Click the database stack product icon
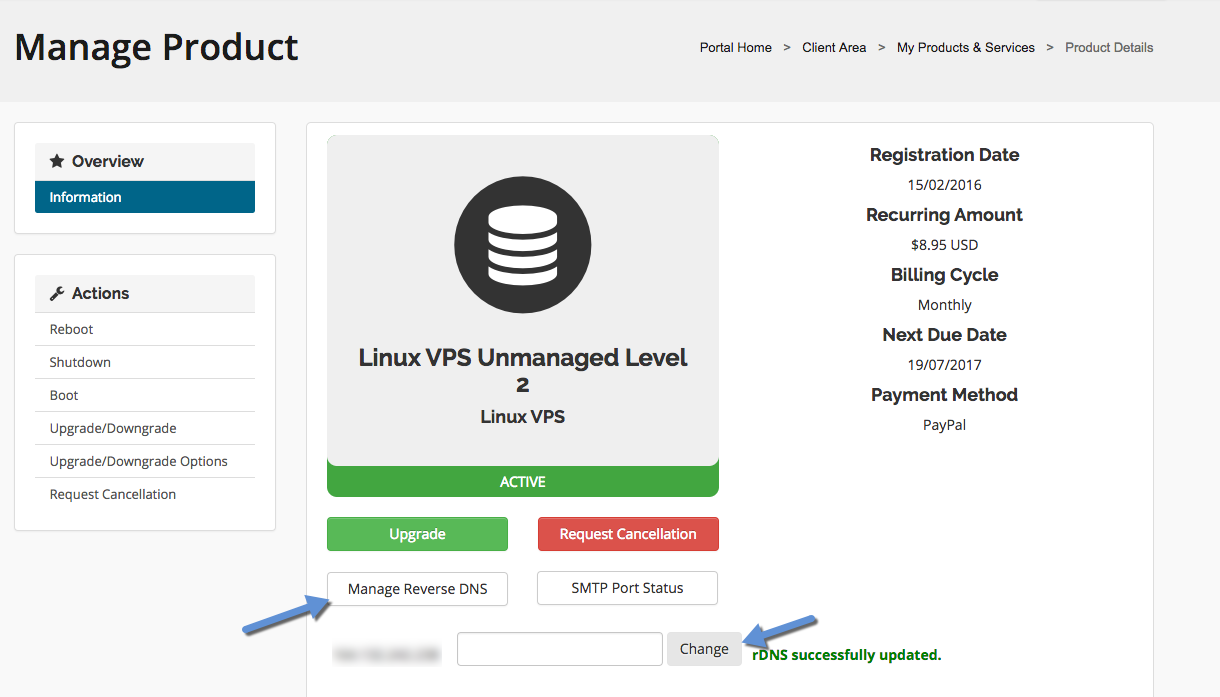This screenshot has height=697, width=1220. [522, 244]
